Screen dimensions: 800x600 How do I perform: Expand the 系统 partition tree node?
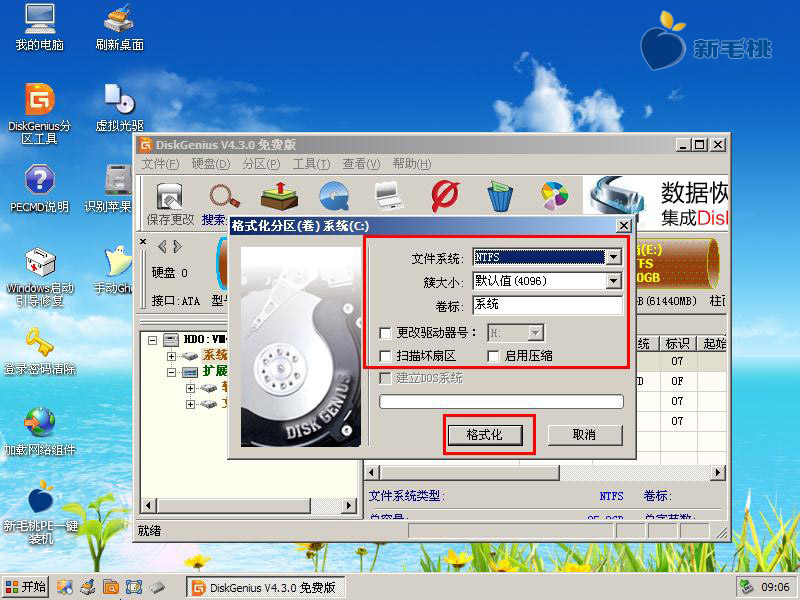click(171, 356)
